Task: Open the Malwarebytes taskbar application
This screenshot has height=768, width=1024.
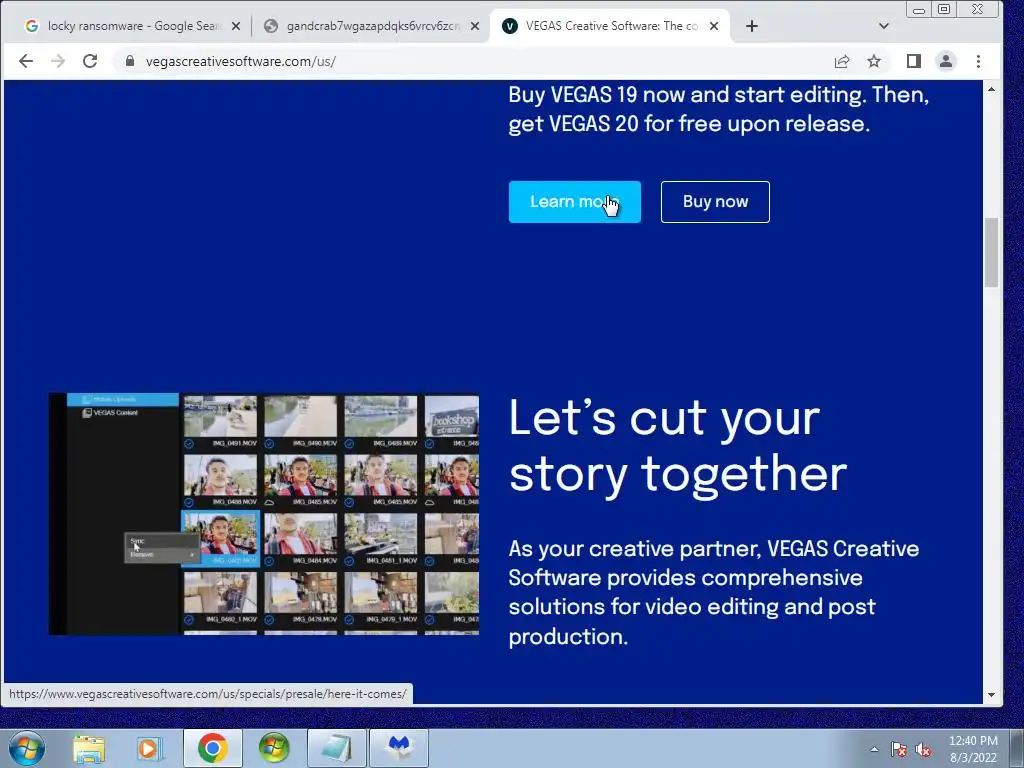Action: coord(399,748)
